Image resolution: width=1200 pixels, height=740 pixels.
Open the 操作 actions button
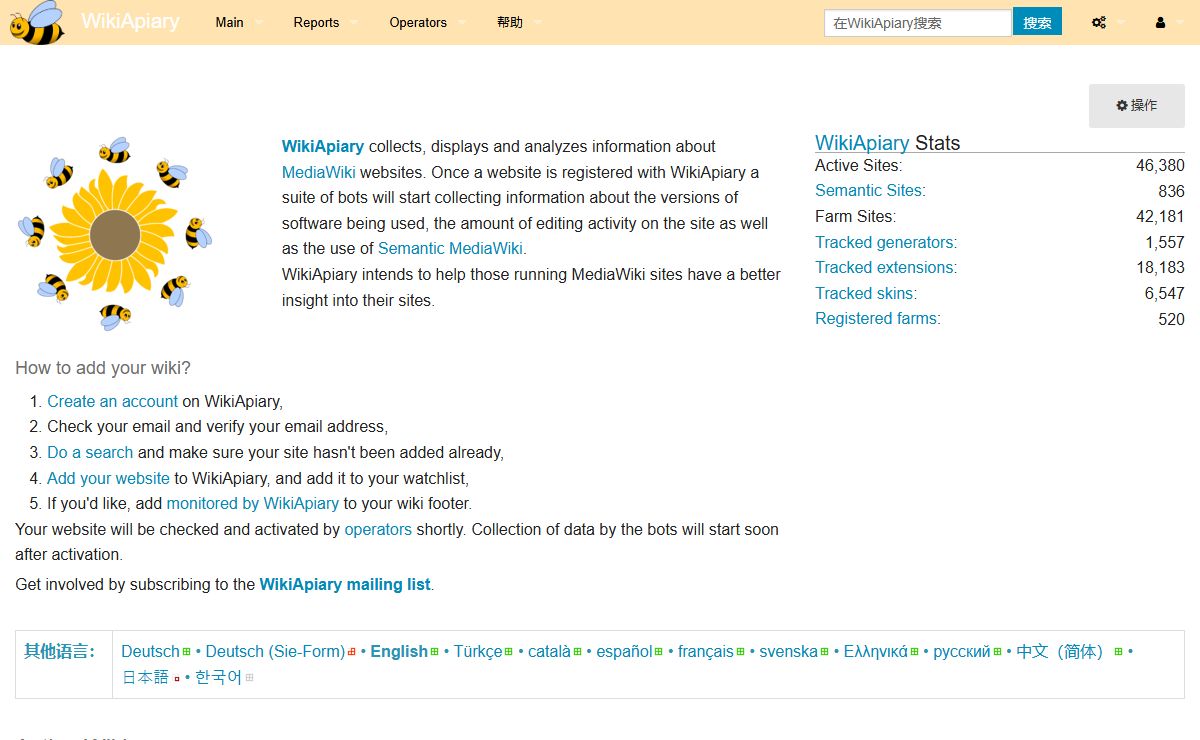(x=1137, y=106)
